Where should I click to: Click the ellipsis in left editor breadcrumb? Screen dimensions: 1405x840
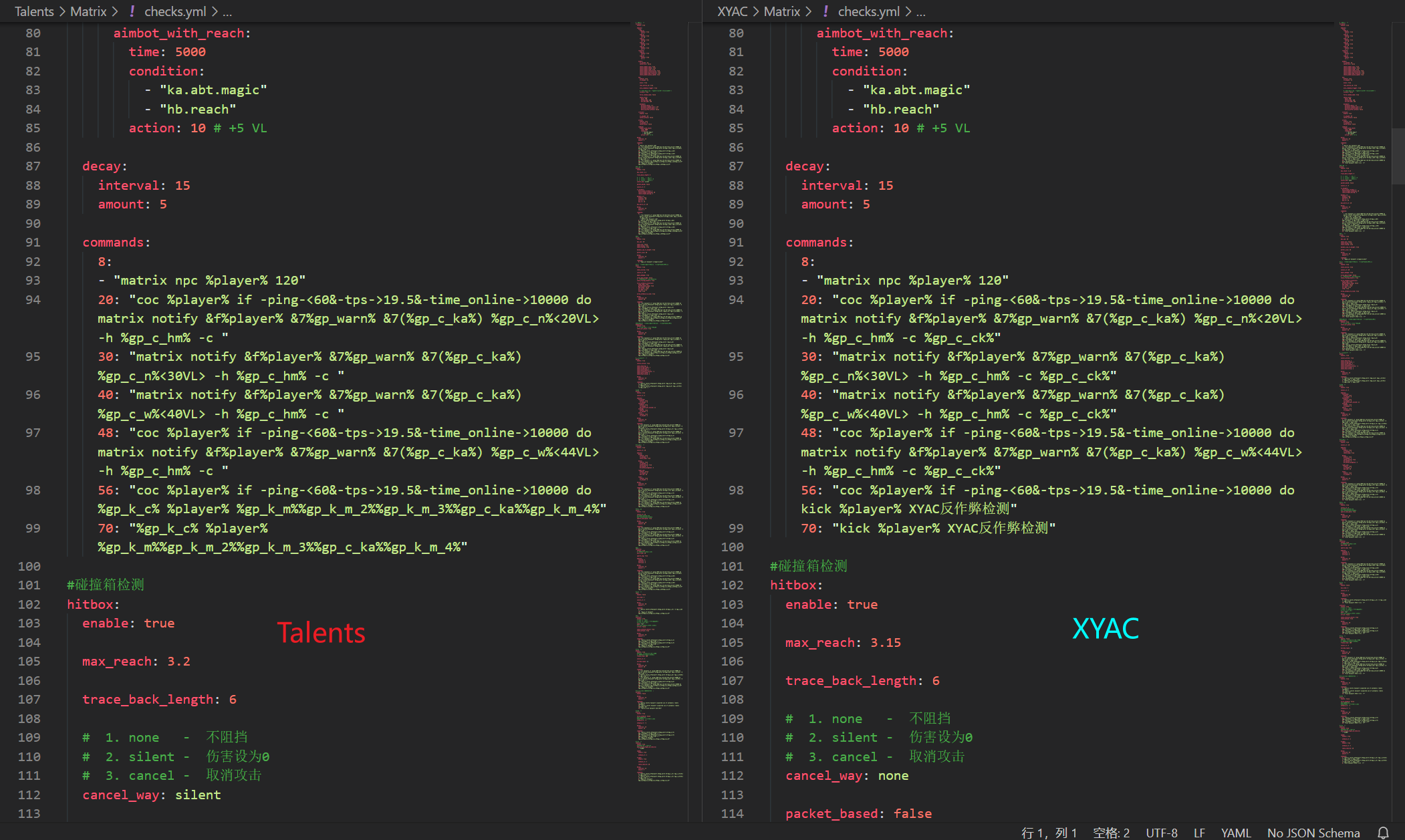(x=227, y=11)
